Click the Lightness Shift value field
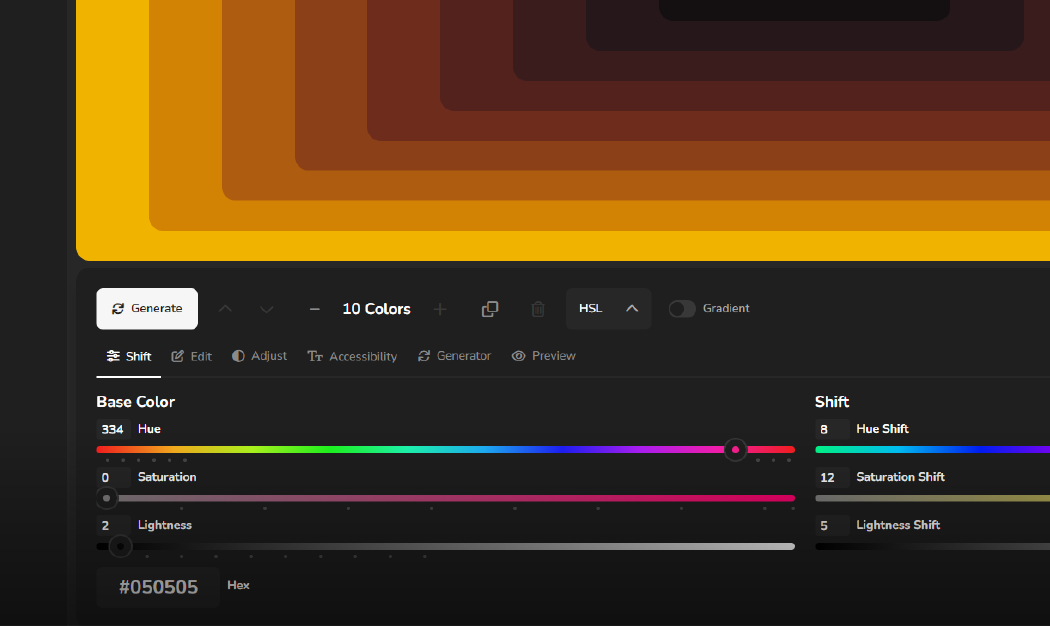The width and height of the screenshot is (1050, 626). click(832, 526)
